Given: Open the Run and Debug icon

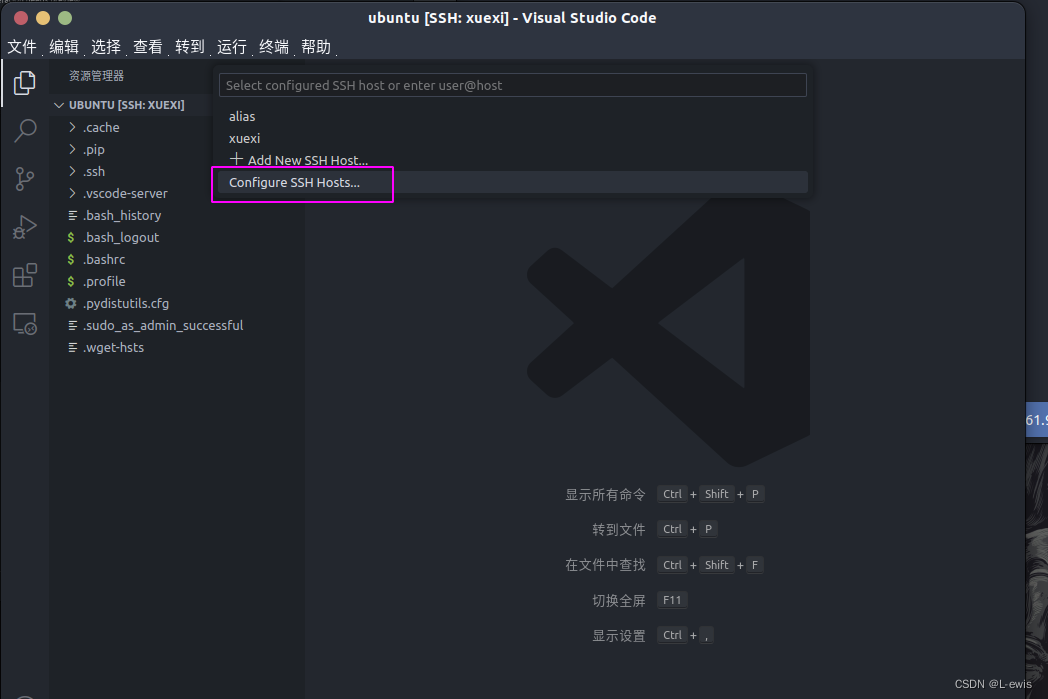Looking at the screenshot, I should pos(25,227).
